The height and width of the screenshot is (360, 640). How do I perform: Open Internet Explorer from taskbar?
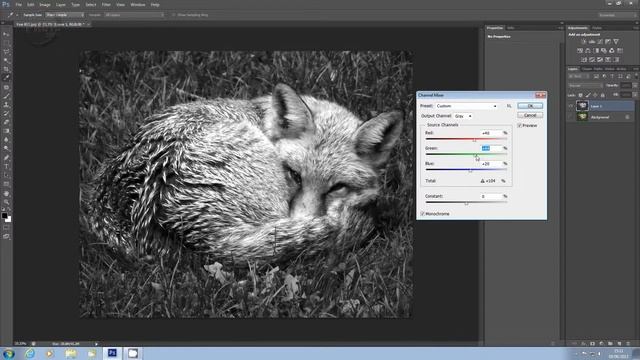(x=29, y=353)
